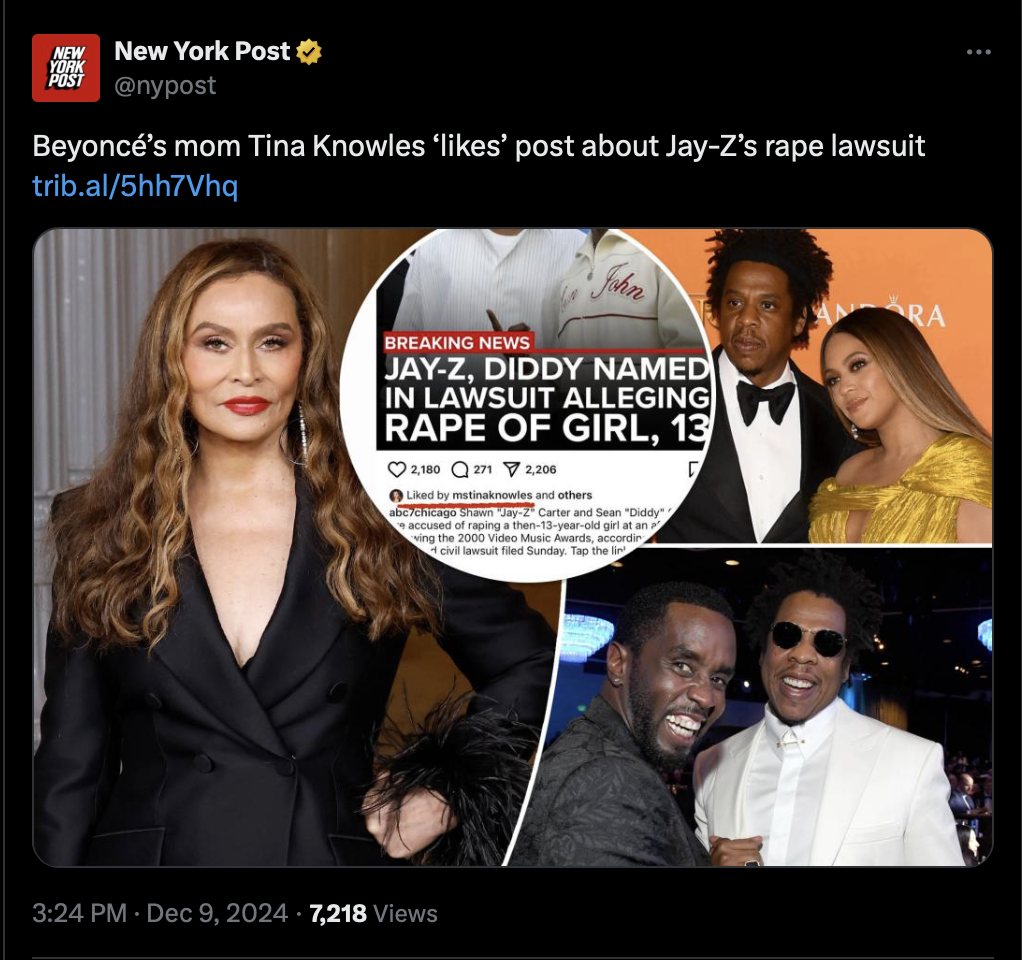Click the Breaking News circular screenshot inset

pyautogui.click(x=528, y=404)
